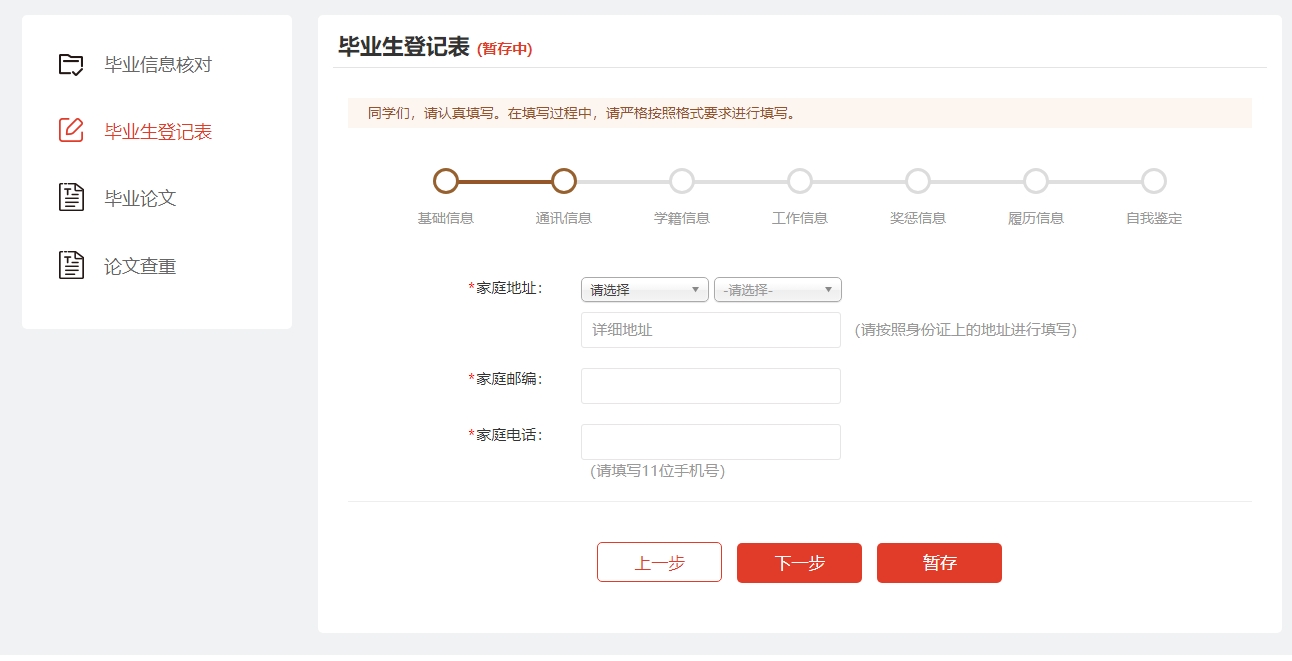1292x661 pixels.
Task: Select the 工作信息 step circle
Action: [x=800, y=181]
